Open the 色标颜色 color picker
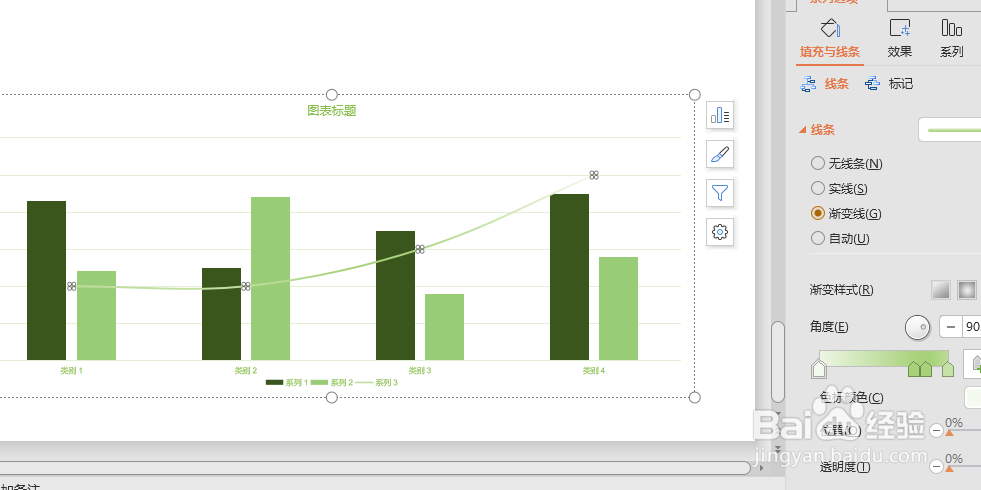981x490 pixels. 973,397
